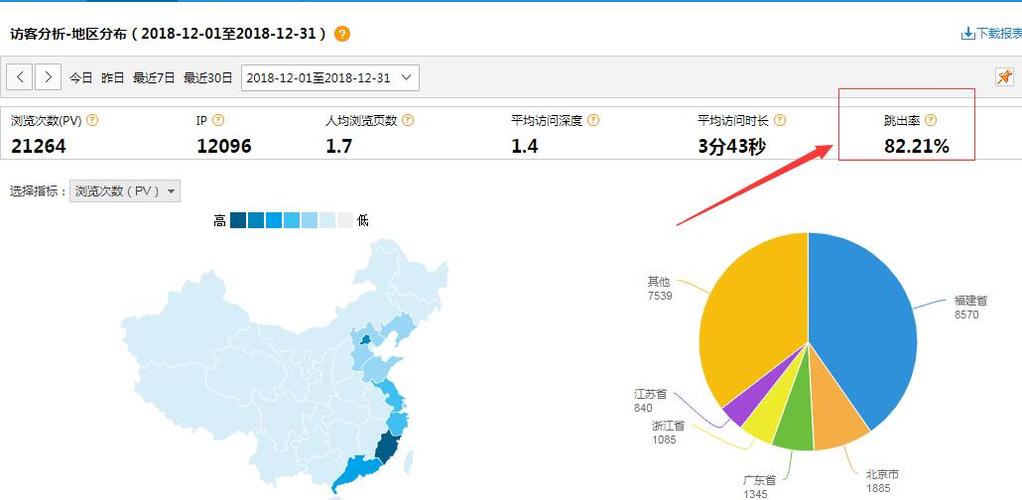This screenshot has height=500, width=1022.
Task: Go to the previous date period arrow
Action: pyautogui.click(x=20, y=78)
